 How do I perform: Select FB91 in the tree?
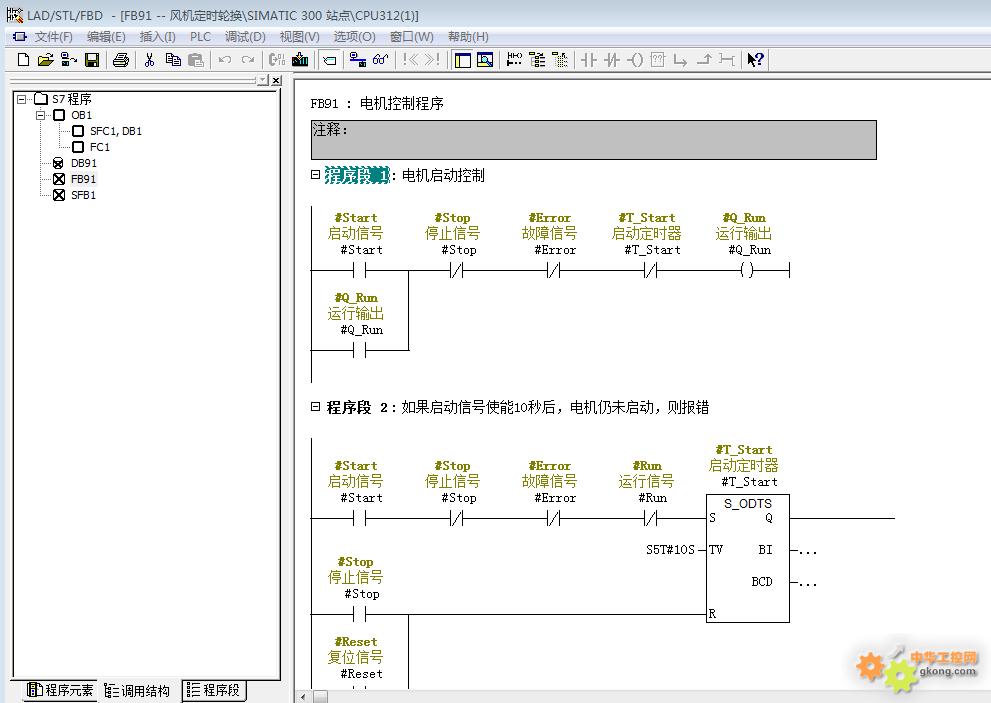(83, 179)
